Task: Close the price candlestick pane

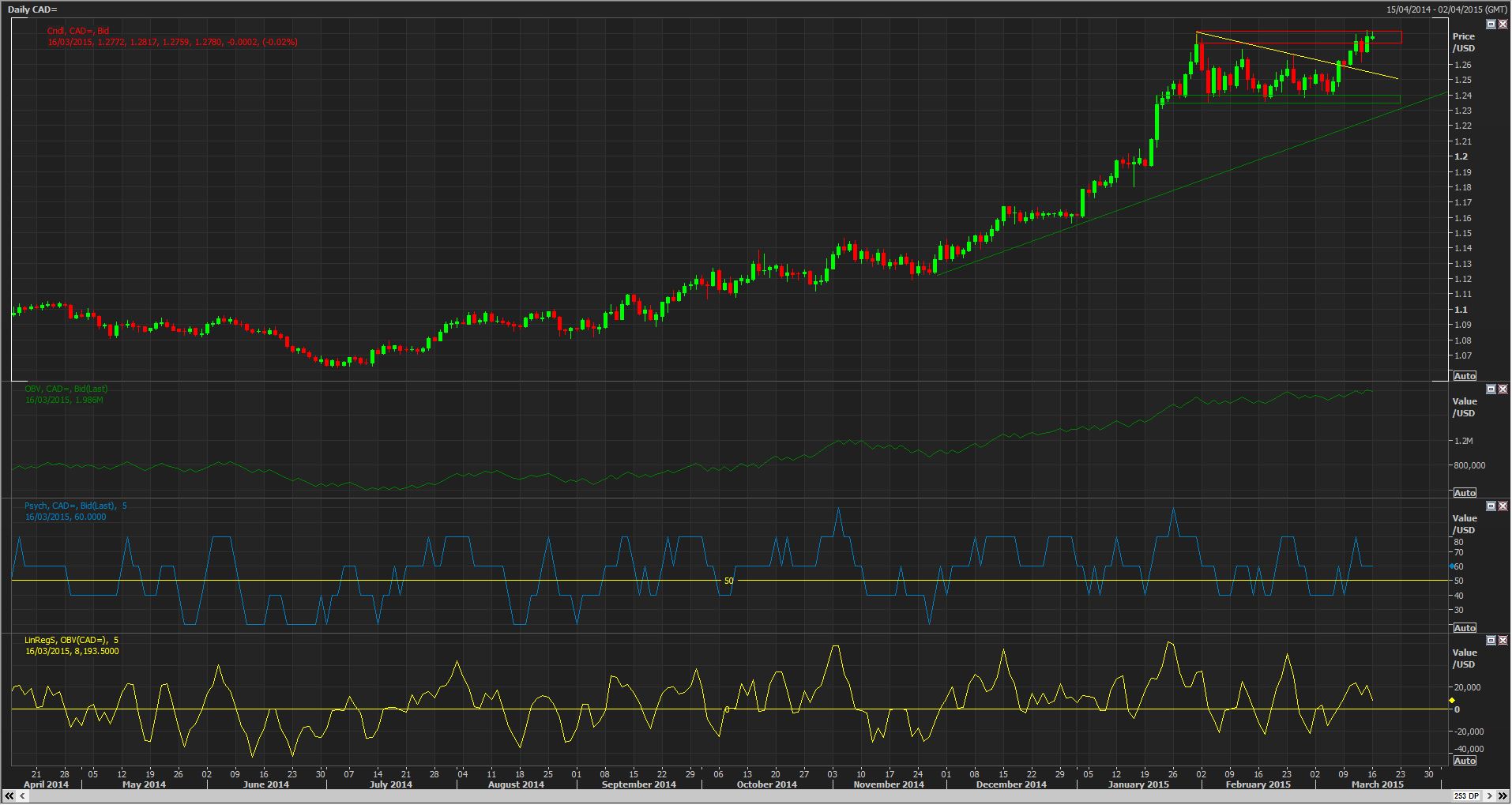Action: (1503, 24)
